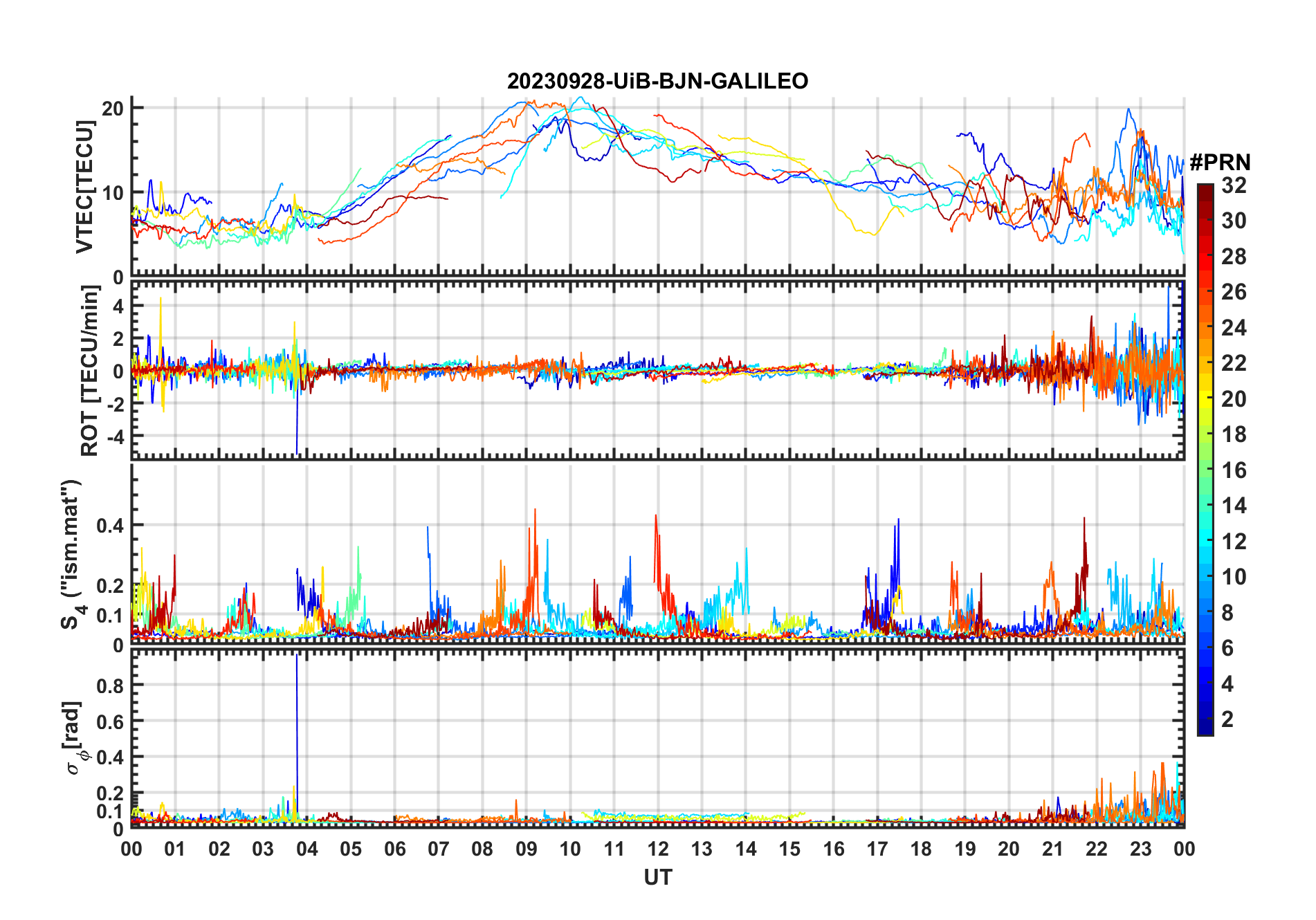
Task: Select colorbar tick label 14
Action: tap(1234, 506)
